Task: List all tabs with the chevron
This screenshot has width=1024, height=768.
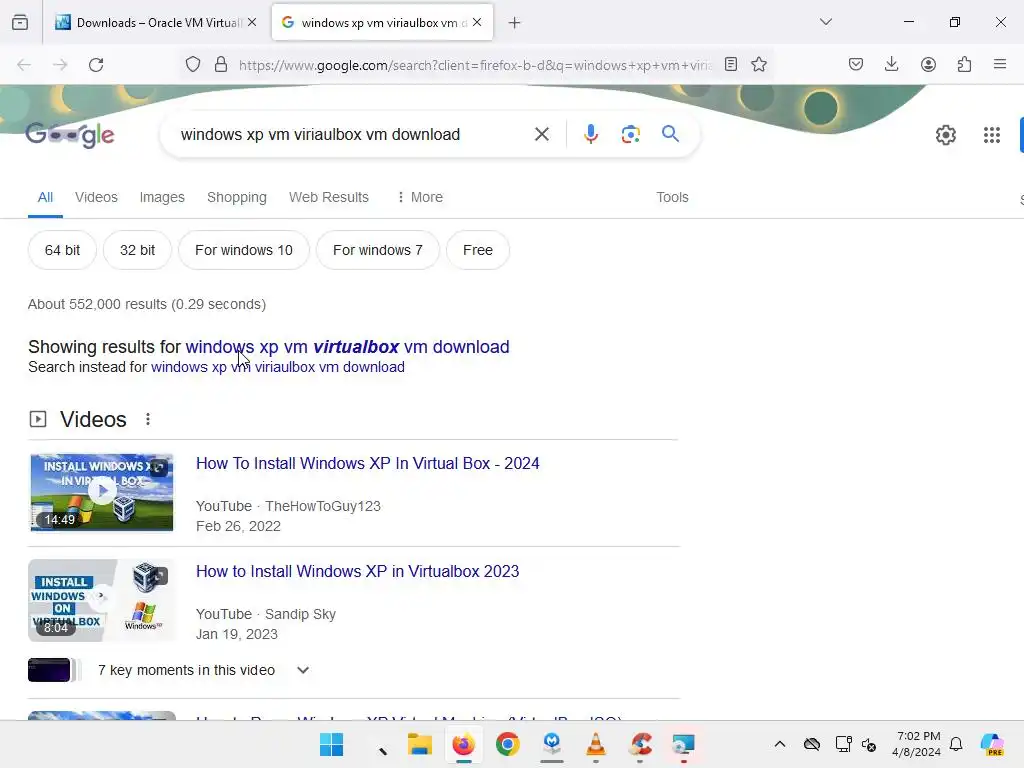Action: click(825, 22)
